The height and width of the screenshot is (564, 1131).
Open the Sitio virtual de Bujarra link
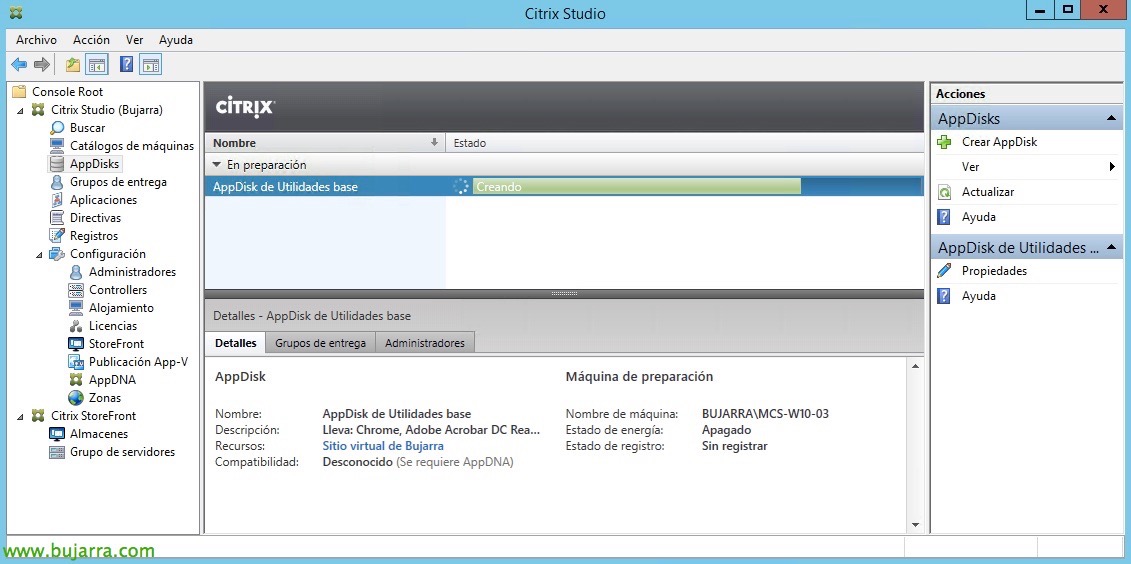click(x=383, y=446)
